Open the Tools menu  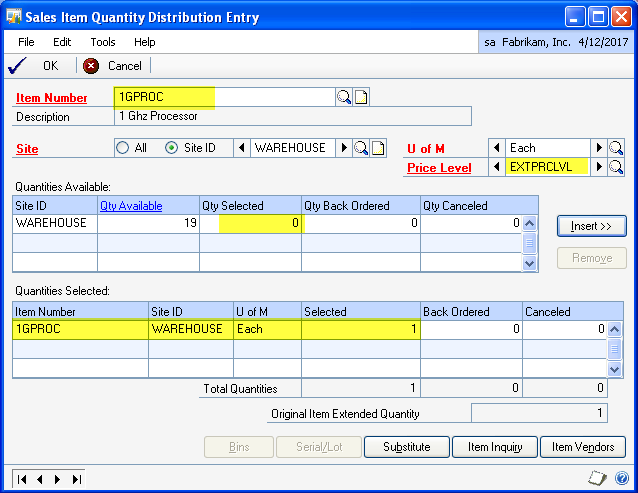[103, 42]
